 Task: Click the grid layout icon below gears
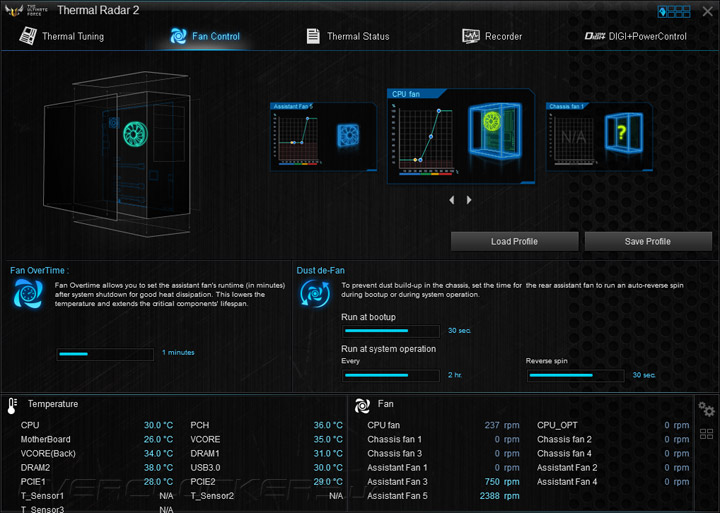click(x=706, y=434)
